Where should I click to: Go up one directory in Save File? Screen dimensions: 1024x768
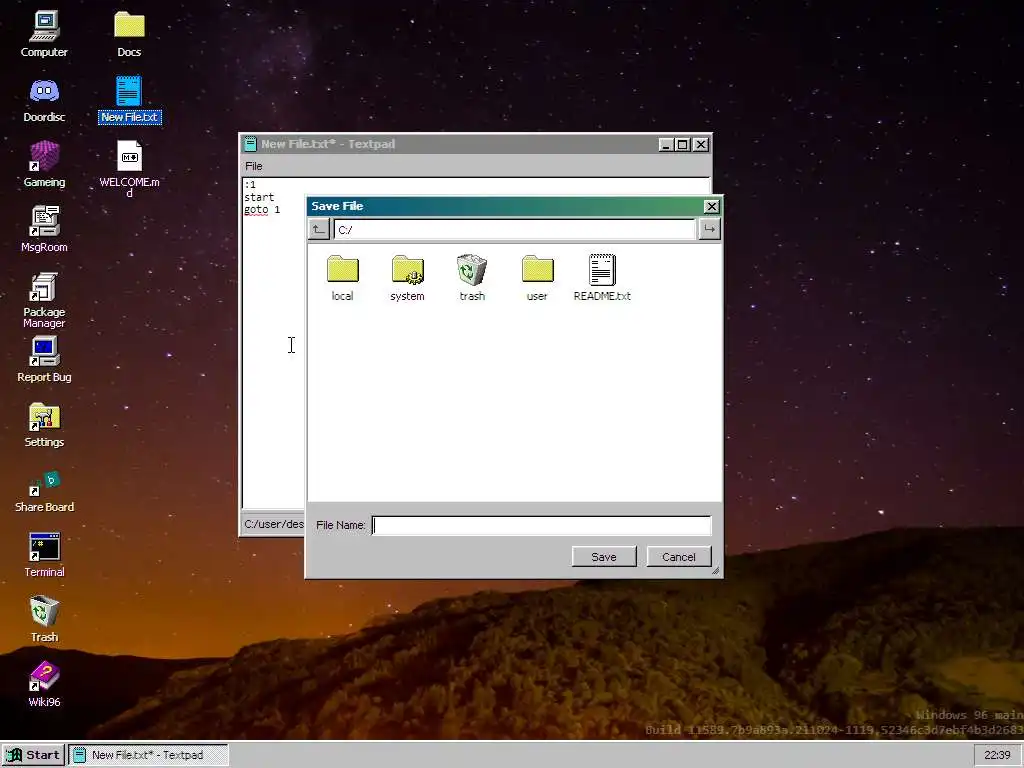point(318,229)
